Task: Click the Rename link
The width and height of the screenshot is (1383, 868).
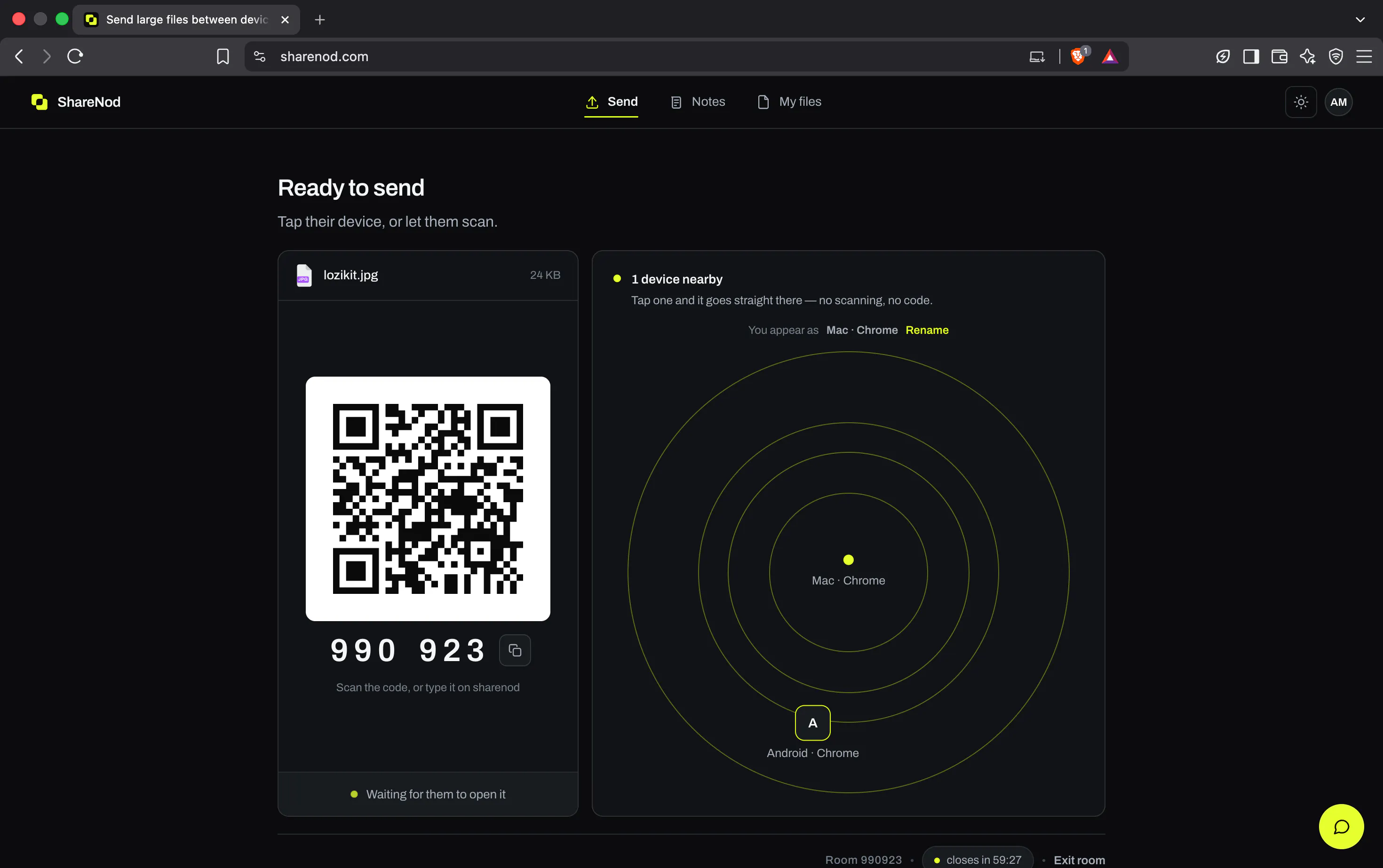Action: tap(927, 330)
